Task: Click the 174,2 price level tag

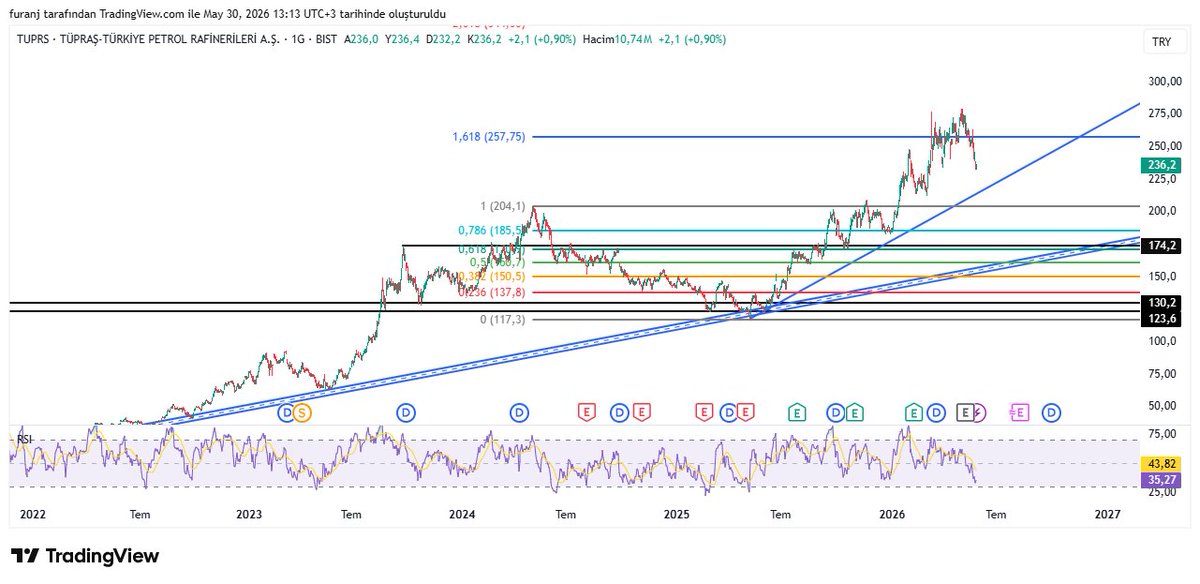Action: click(1160, 244)
